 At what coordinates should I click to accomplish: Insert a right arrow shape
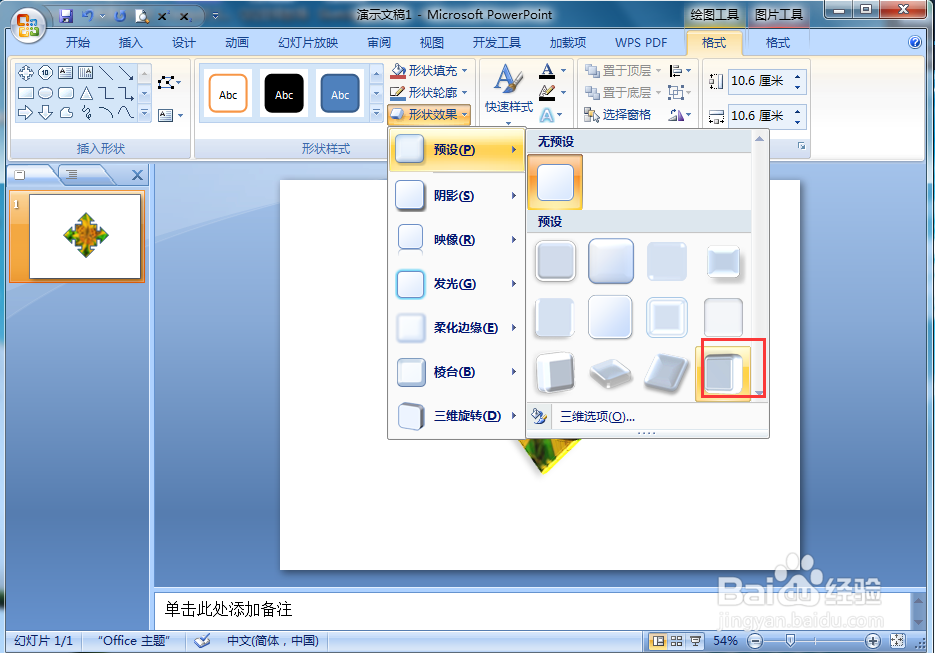coord(26,112)
